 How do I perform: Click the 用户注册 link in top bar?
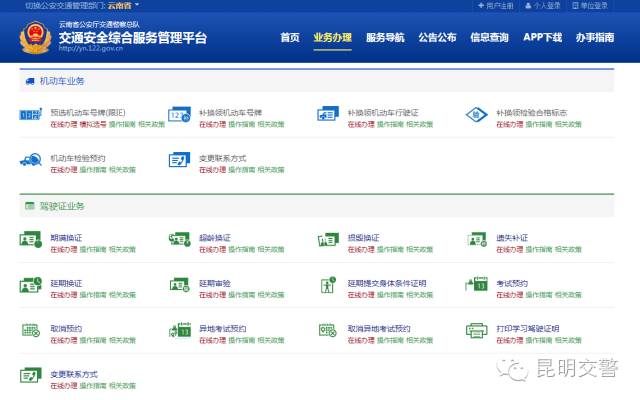pos(496,5)
